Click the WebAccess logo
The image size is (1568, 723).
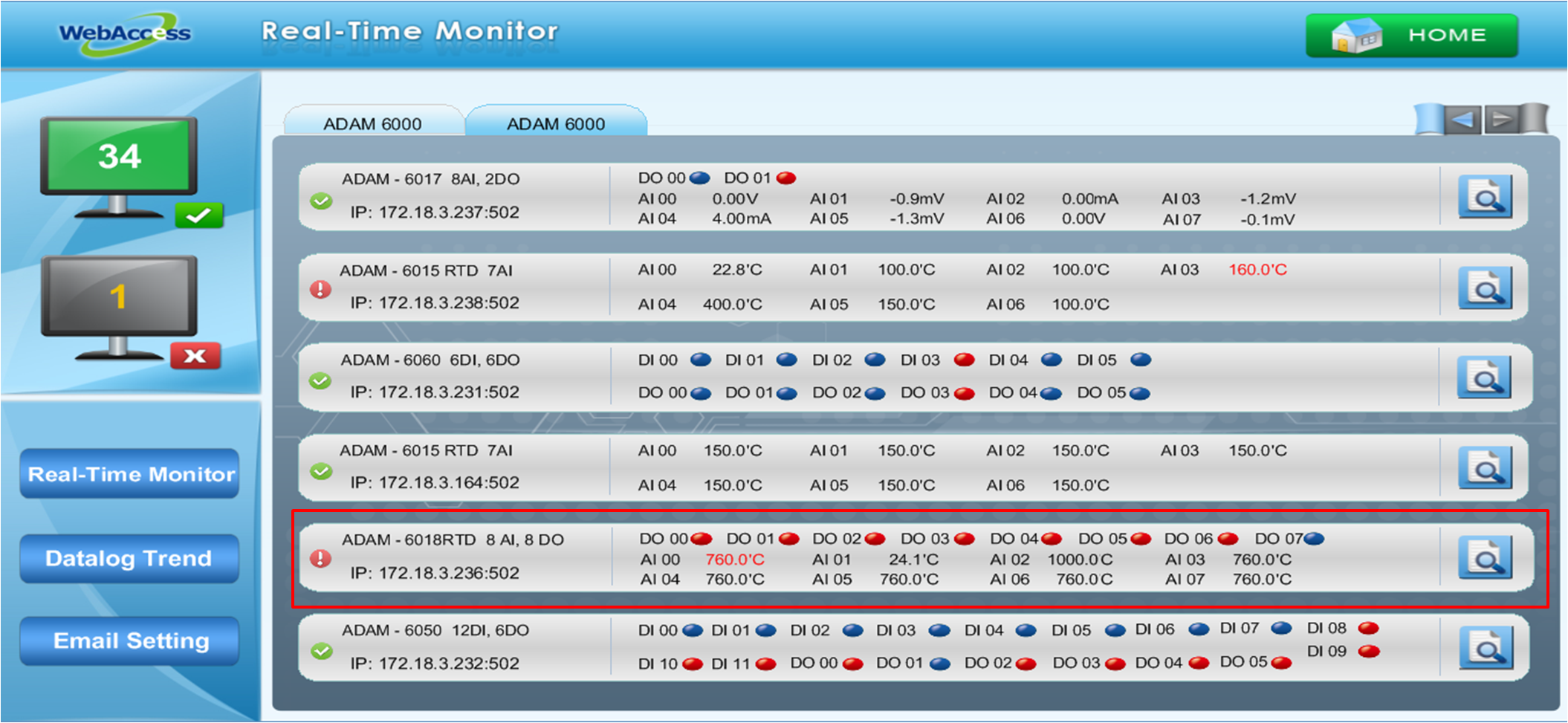click(x=125, y=33)
